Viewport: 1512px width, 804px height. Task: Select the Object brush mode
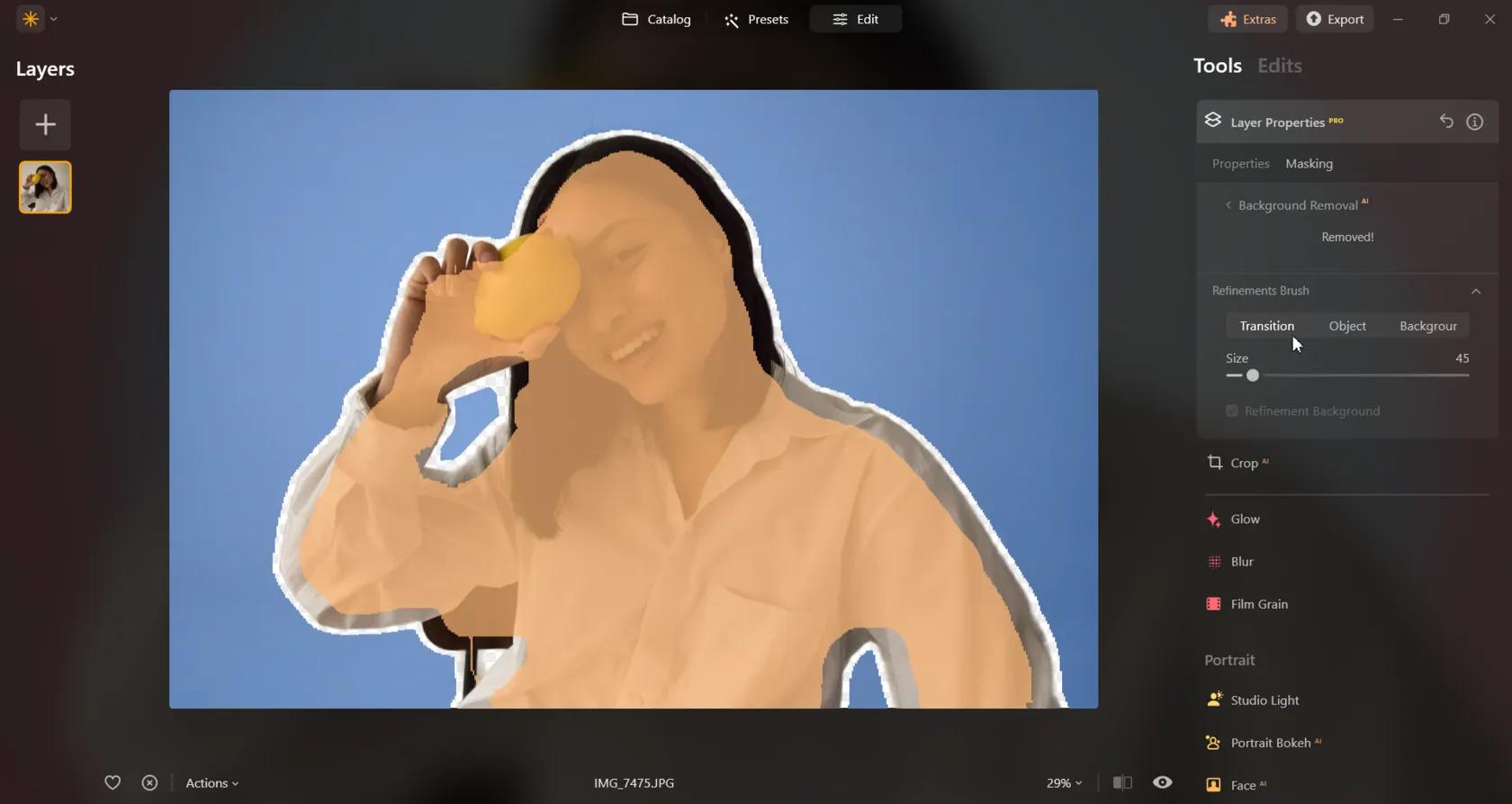click(1346, 326)
